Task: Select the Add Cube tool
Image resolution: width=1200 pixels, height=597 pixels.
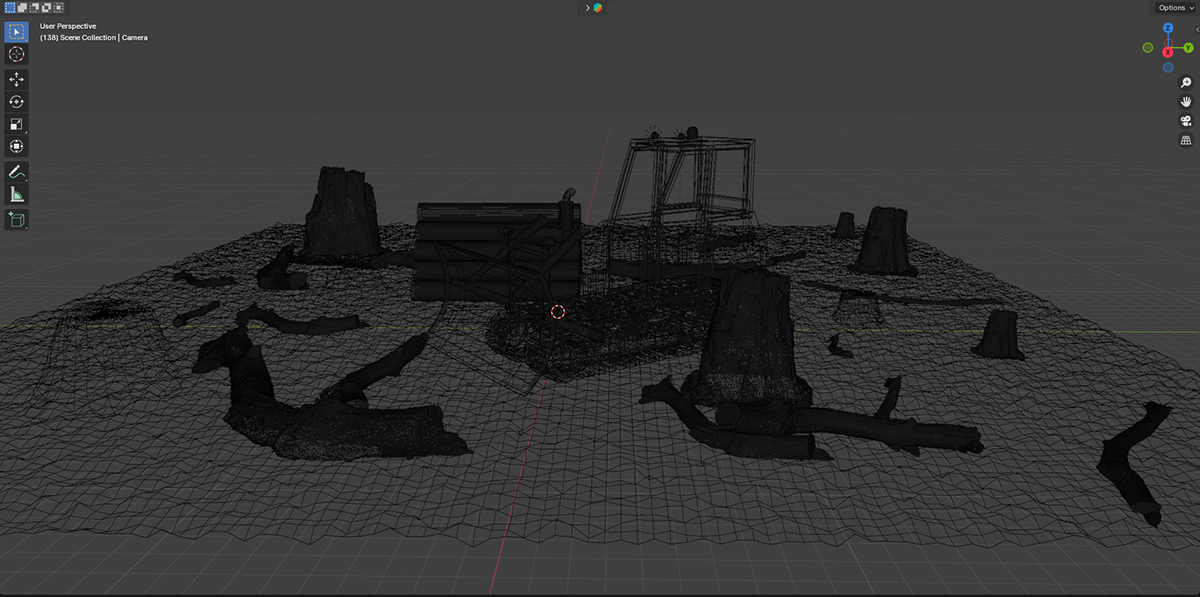Action: pos(17,219)
